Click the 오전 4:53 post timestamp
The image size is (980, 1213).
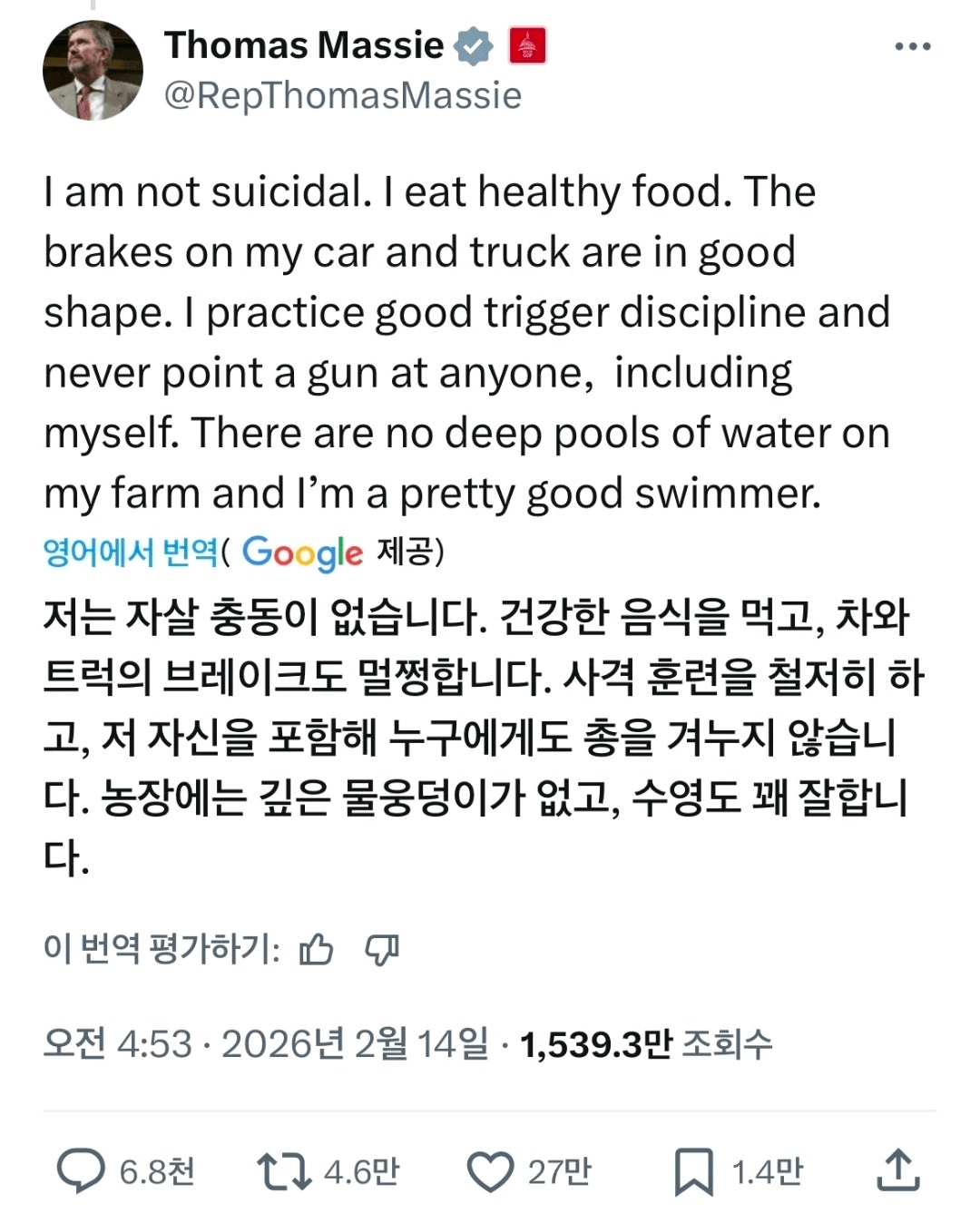[x=117, y=1044]
